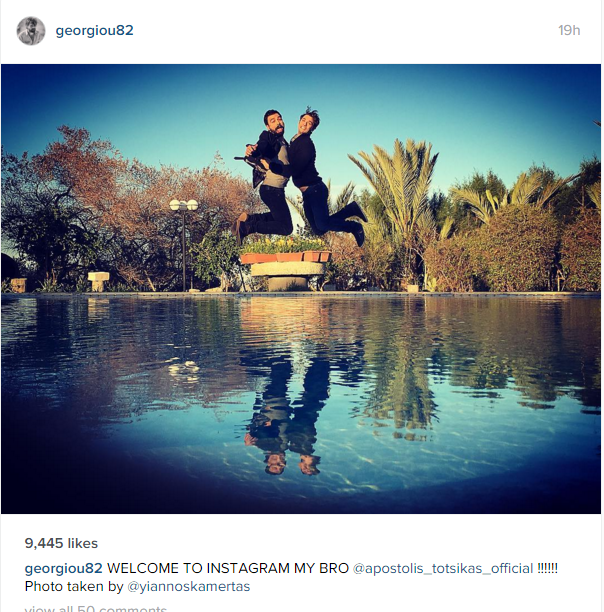Open georgiou82's profile avatar picture
The height and width of the screenshot is (612, 604).
point(31,31)
